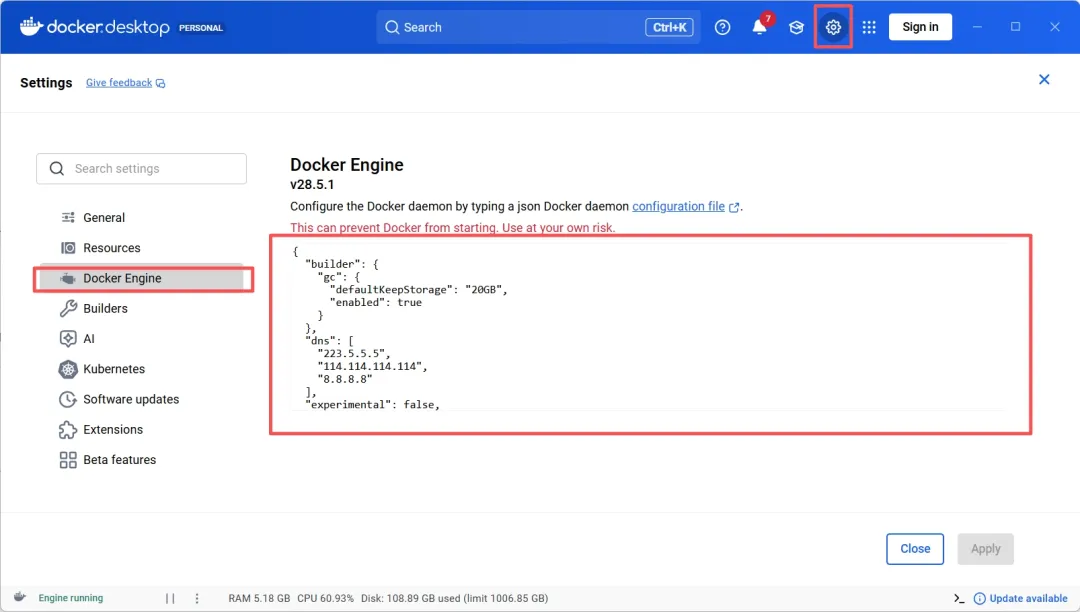Click the magnifier icon in Search settings
This screenshot has width=1080, height=612.
point(57,169)
